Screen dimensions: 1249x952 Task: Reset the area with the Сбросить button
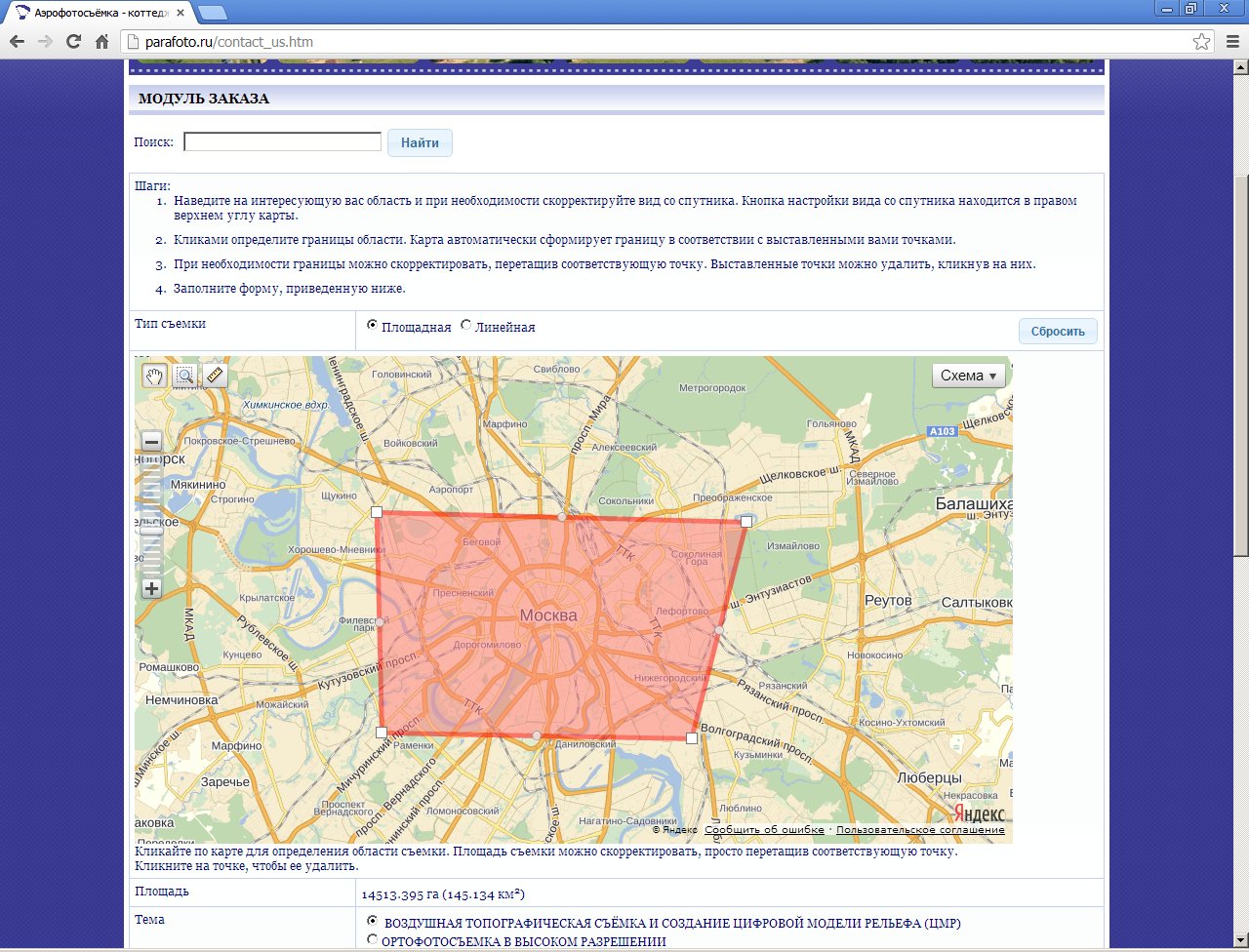tap(1058, 332)
